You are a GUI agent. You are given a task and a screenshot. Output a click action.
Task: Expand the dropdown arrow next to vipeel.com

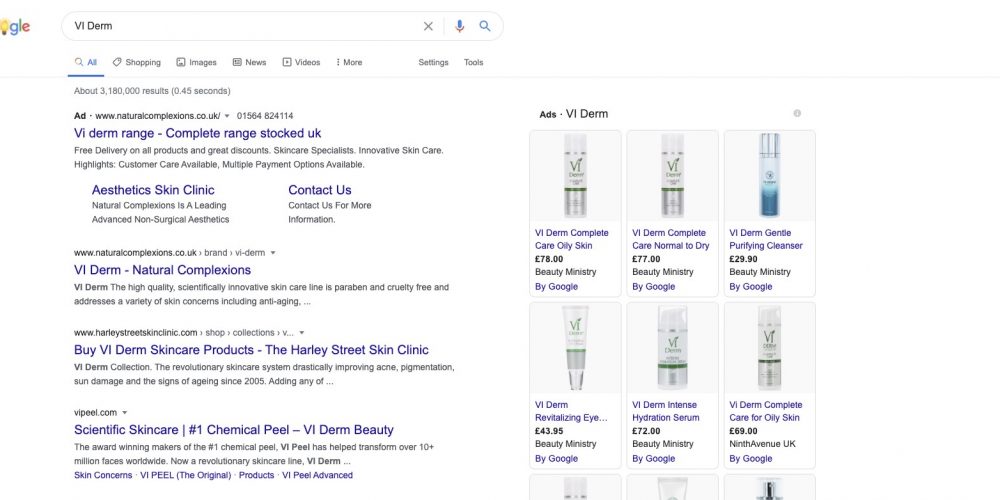124,413
